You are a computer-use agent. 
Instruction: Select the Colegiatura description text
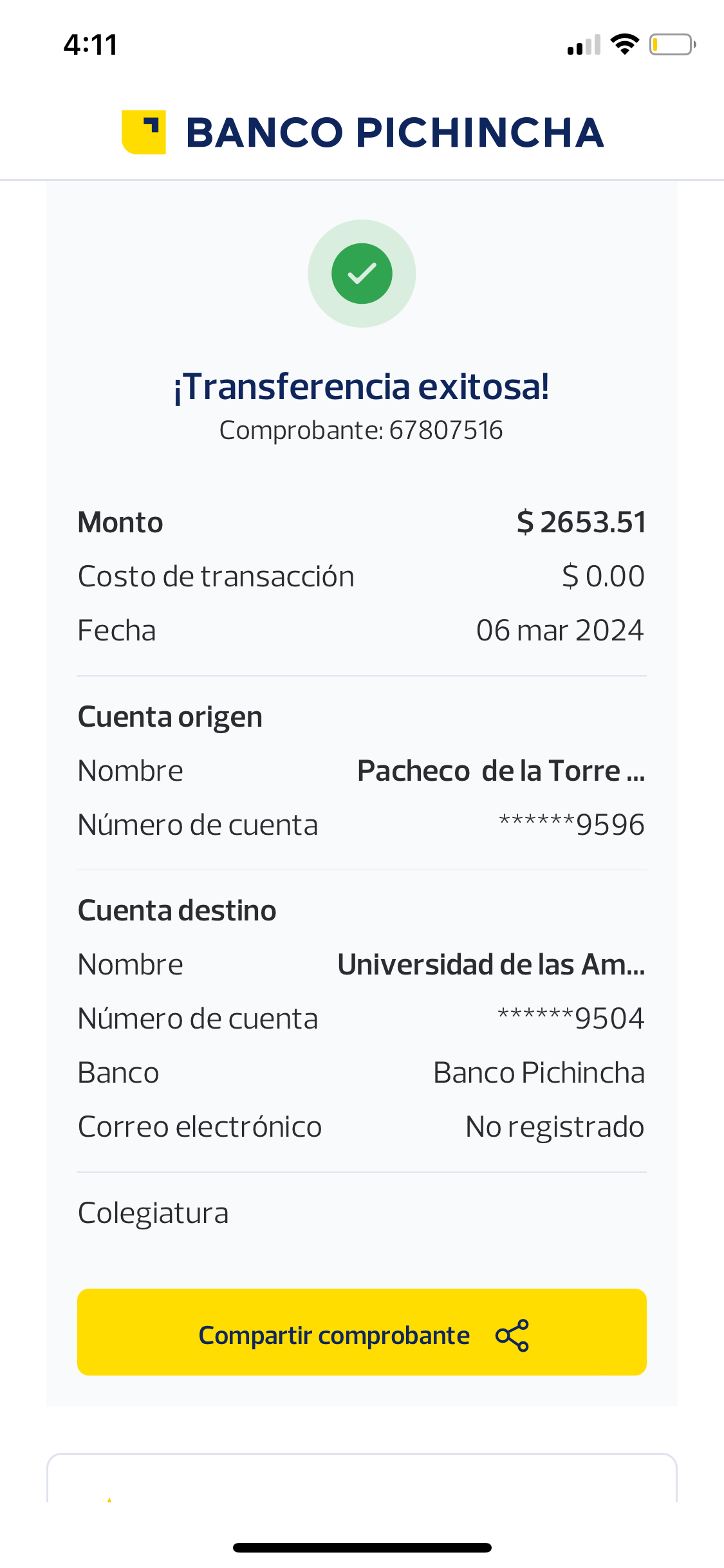(x=153, y=1213)
